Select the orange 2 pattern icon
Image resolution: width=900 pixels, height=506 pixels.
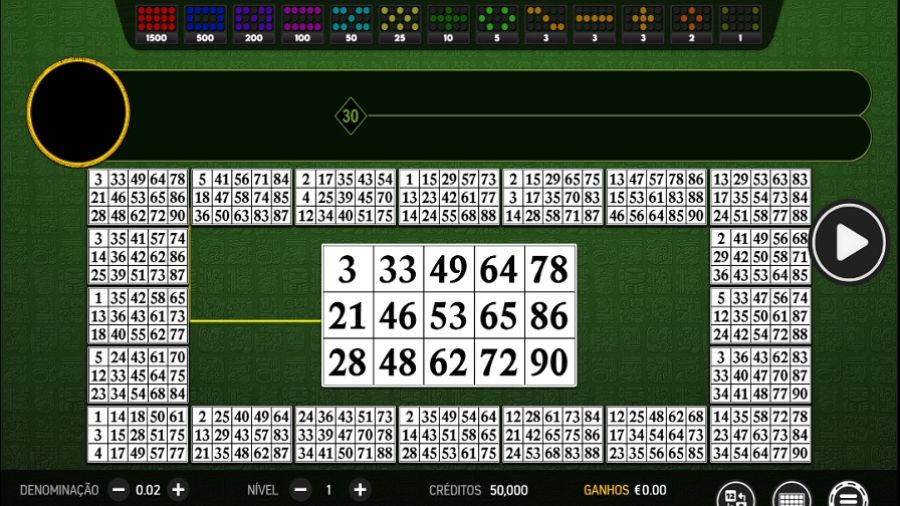tap(692, 25)
